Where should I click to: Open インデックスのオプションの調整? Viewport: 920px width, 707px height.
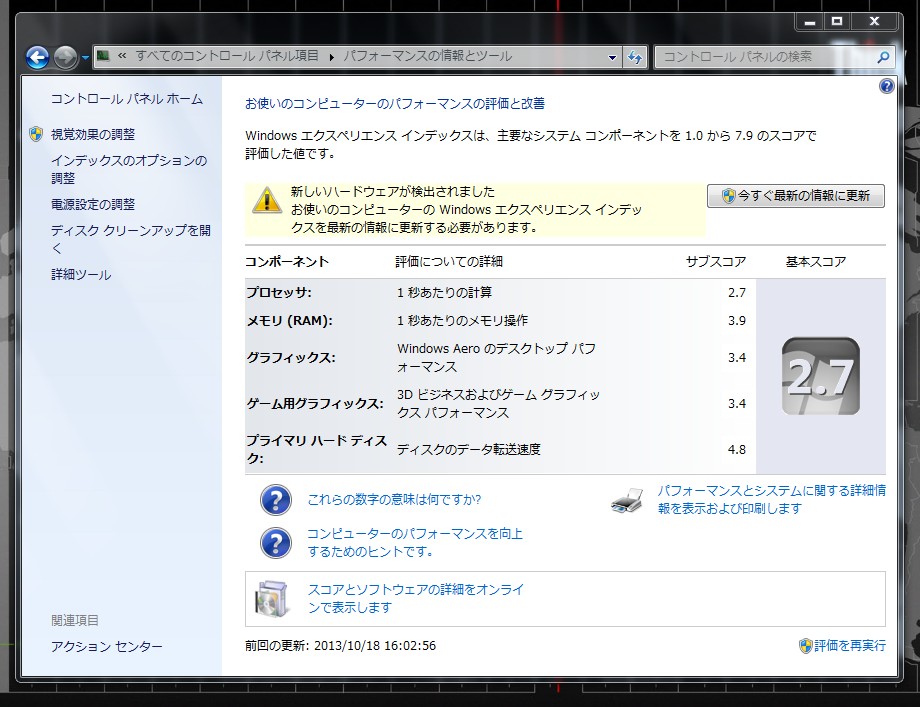tap(129, 169)
